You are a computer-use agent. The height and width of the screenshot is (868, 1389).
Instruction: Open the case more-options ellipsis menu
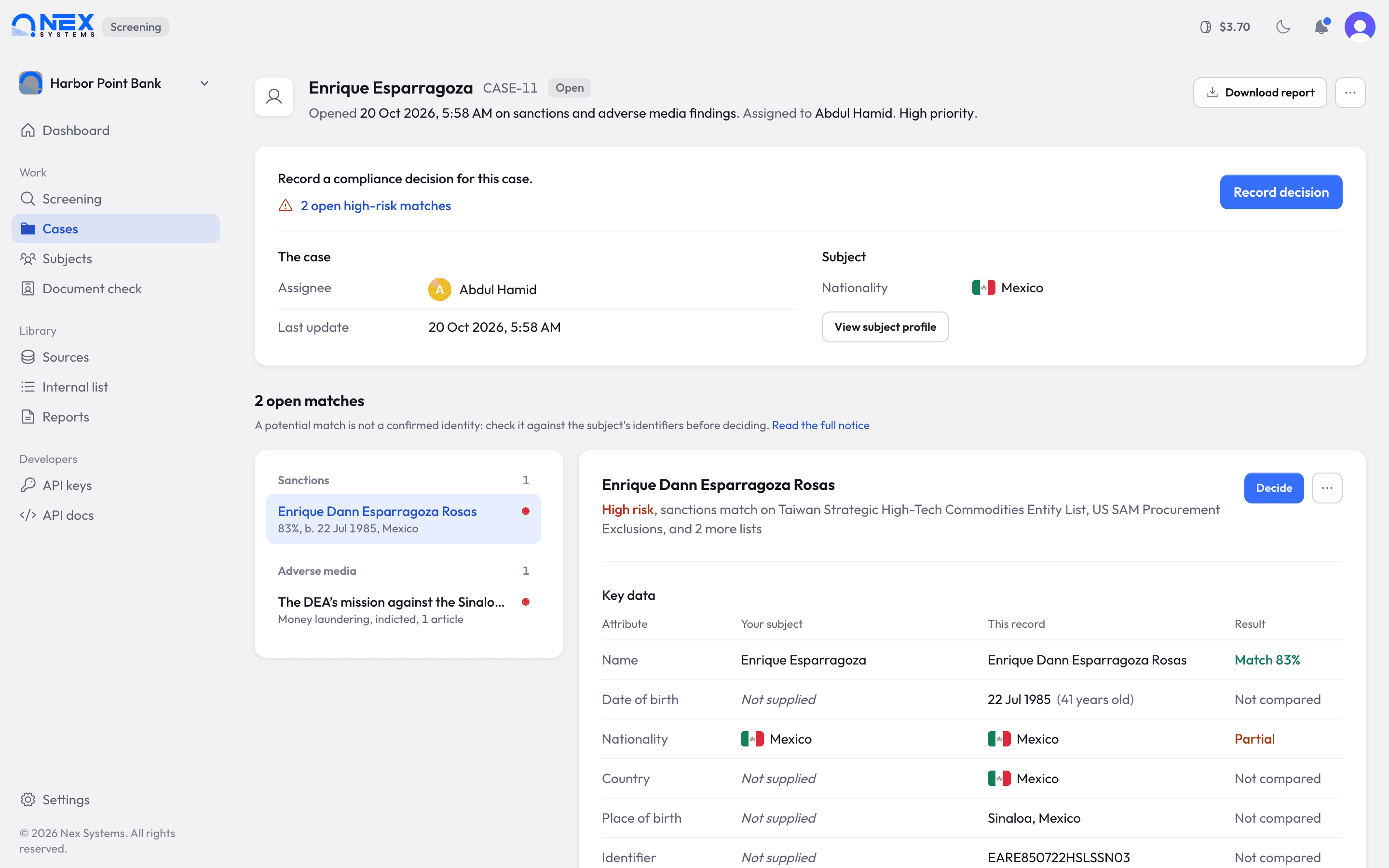1350,93
